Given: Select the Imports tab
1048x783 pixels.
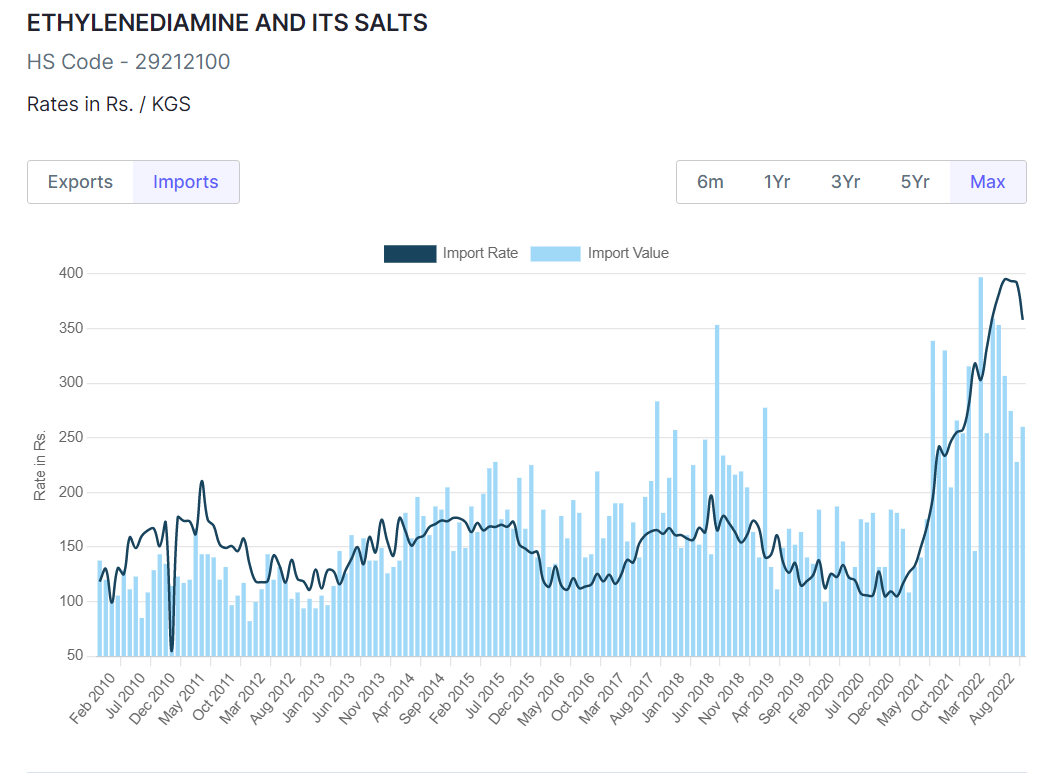Looking at the screenshot, I should [186, 182].
